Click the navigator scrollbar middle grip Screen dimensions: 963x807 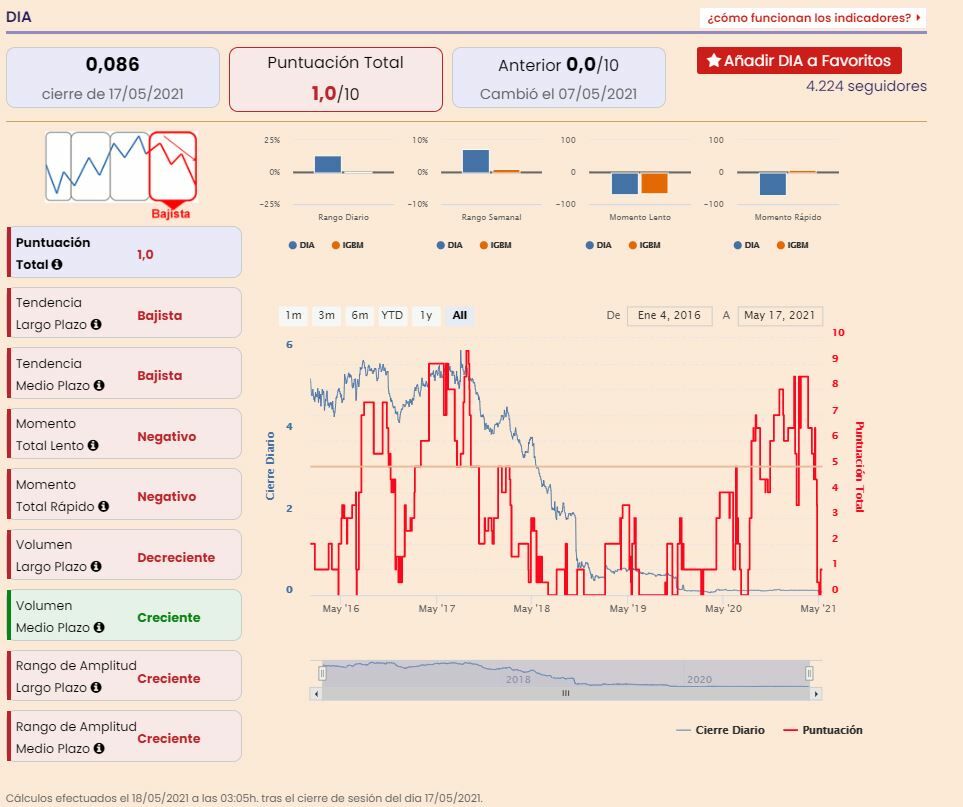(566, 693)
